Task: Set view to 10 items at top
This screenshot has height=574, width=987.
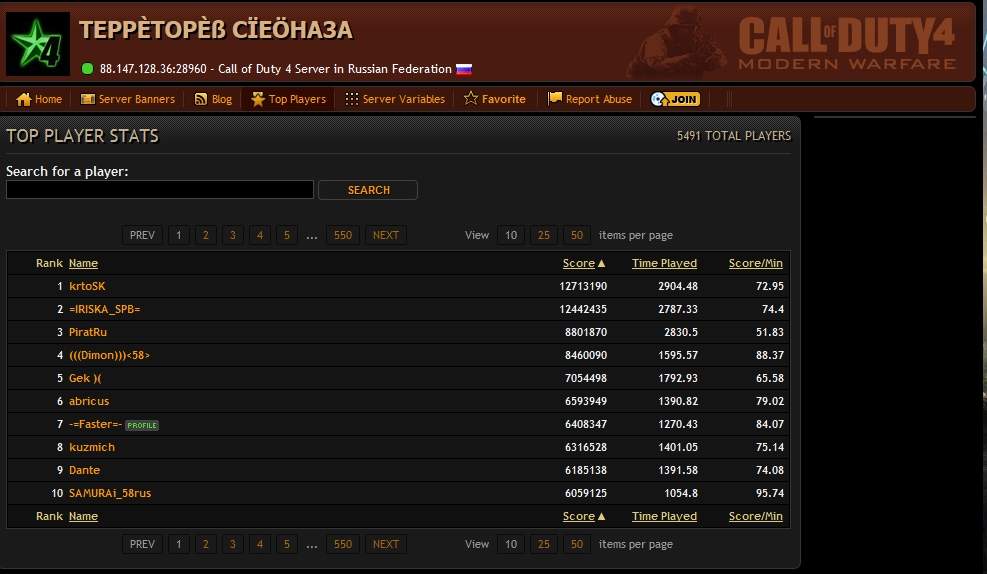Action: point(510,235)
